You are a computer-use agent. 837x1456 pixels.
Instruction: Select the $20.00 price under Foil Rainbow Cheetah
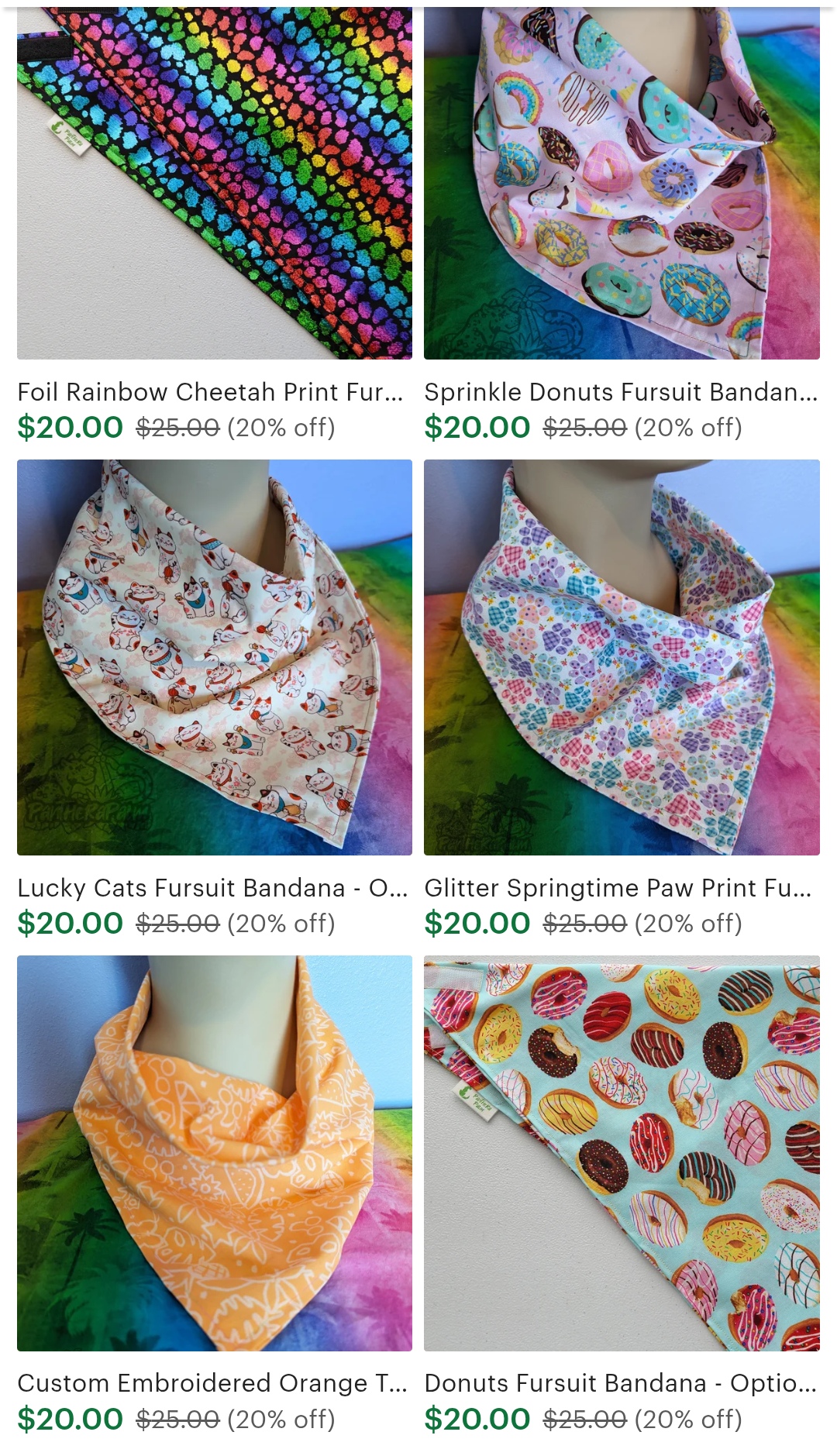coord(71,427)
